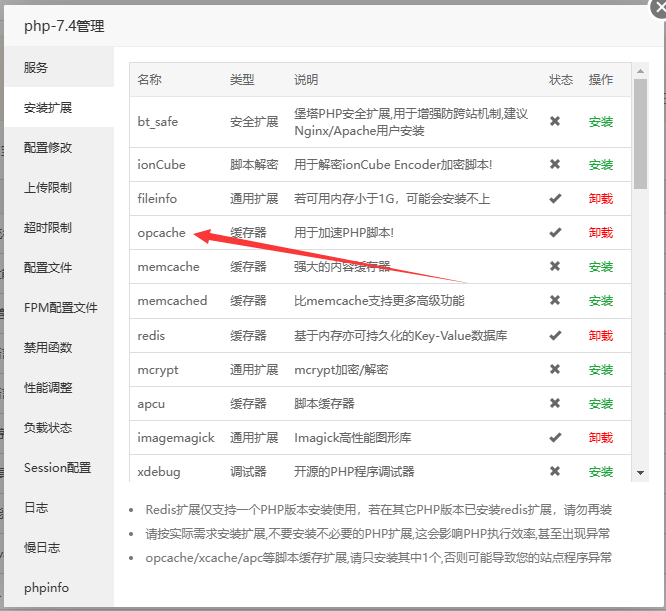Click the fileinfo extension name

pos(157,198)
